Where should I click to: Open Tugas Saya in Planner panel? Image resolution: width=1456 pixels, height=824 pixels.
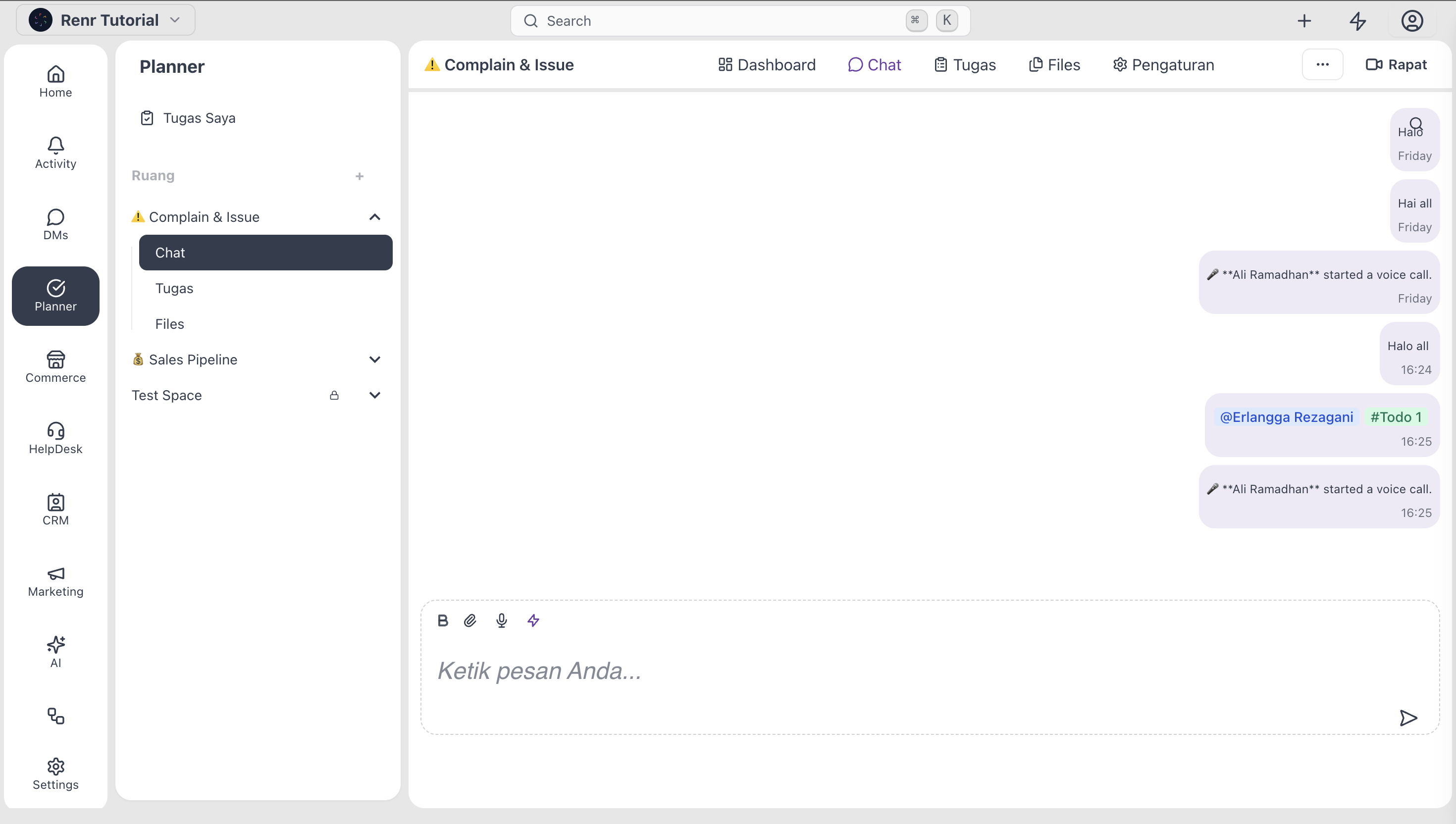point(188,118)
